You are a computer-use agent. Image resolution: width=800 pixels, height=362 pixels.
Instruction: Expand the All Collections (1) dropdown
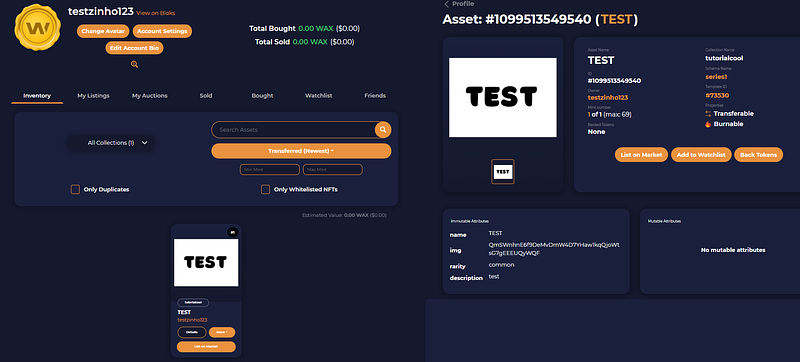coord(111,143)
